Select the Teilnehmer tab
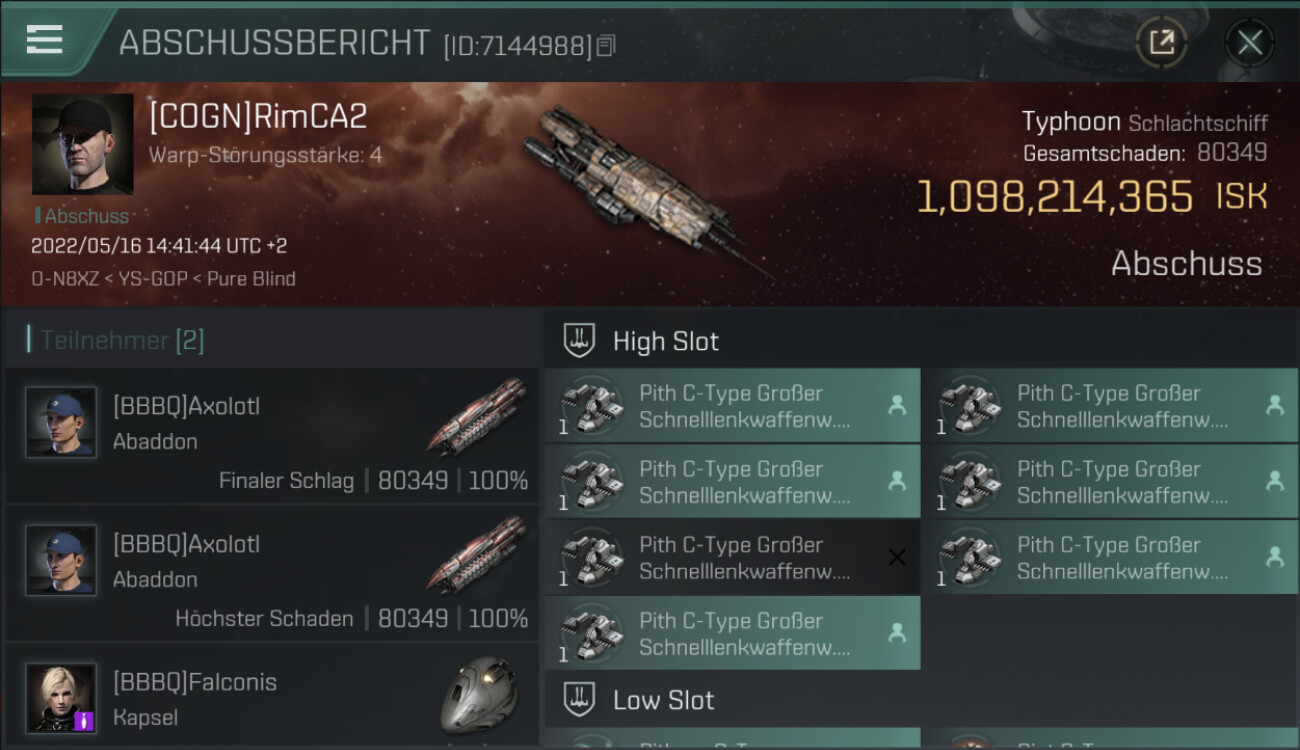The image size is (1300, 750). 120,340
